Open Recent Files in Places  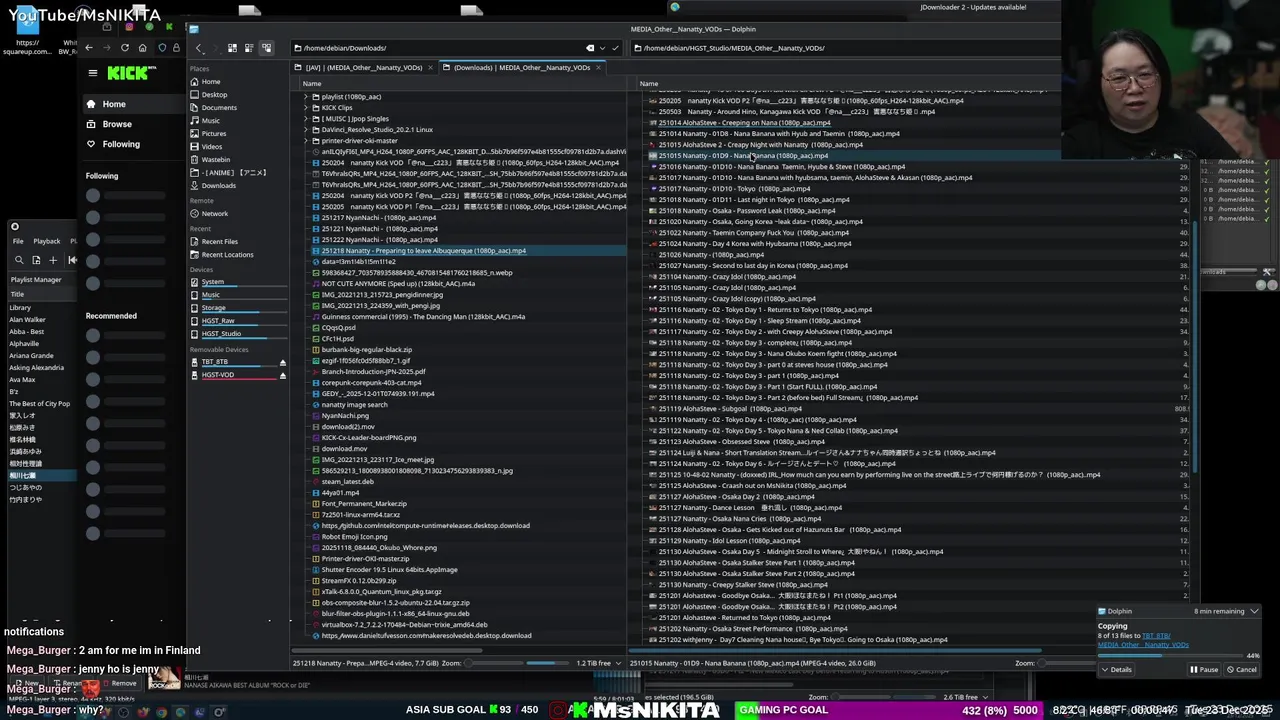(x=219, y=242)
